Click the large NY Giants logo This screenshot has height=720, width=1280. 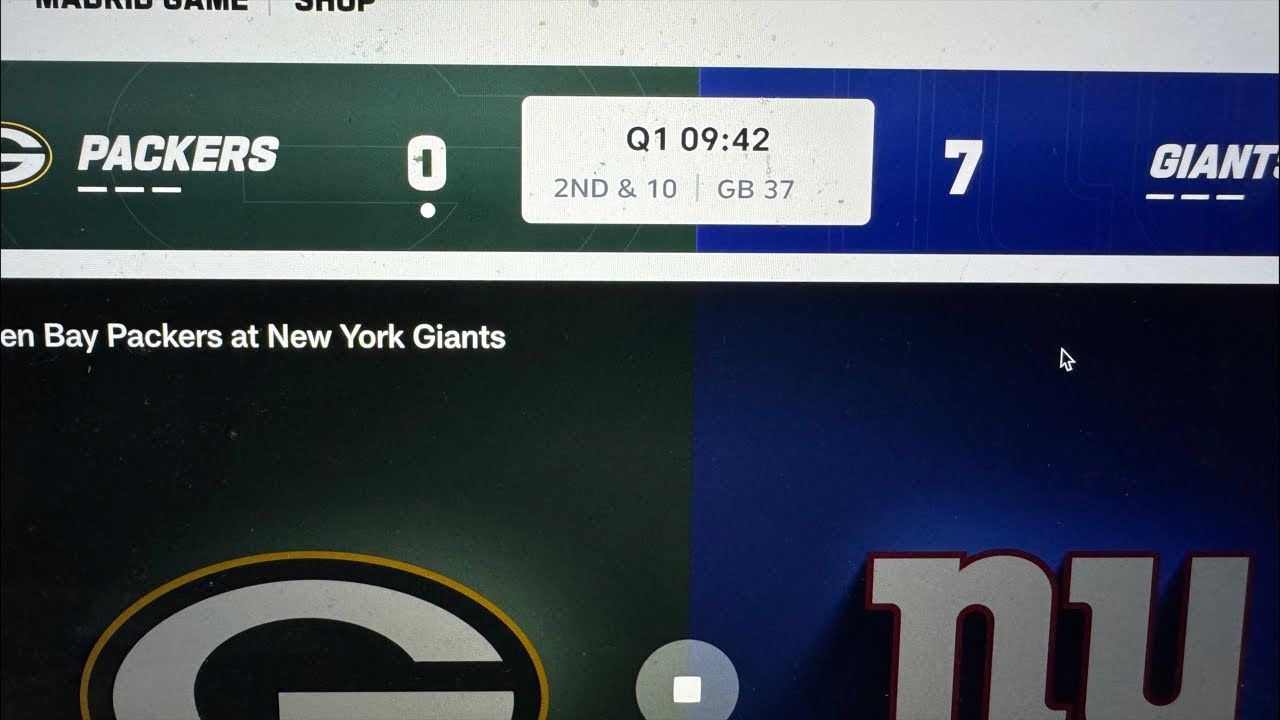coord(1060,635)
